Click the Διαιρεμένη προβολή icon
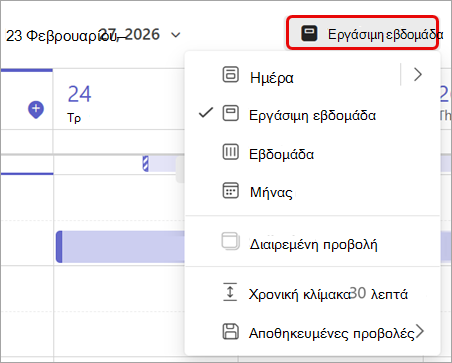The image size is (452, 363). (230, 241)
